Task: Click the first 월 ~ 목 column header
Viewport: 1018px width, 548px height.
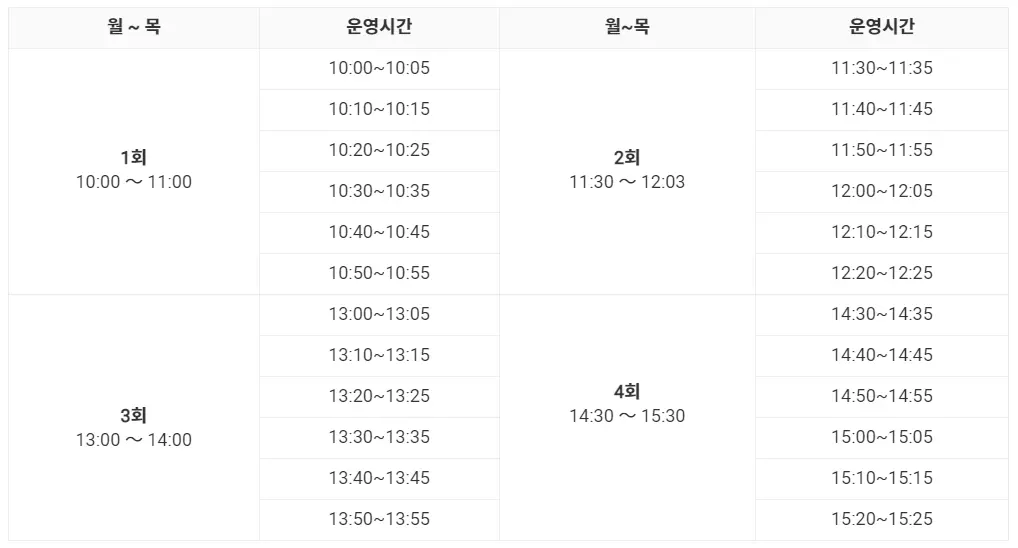Action: (134, 28)
